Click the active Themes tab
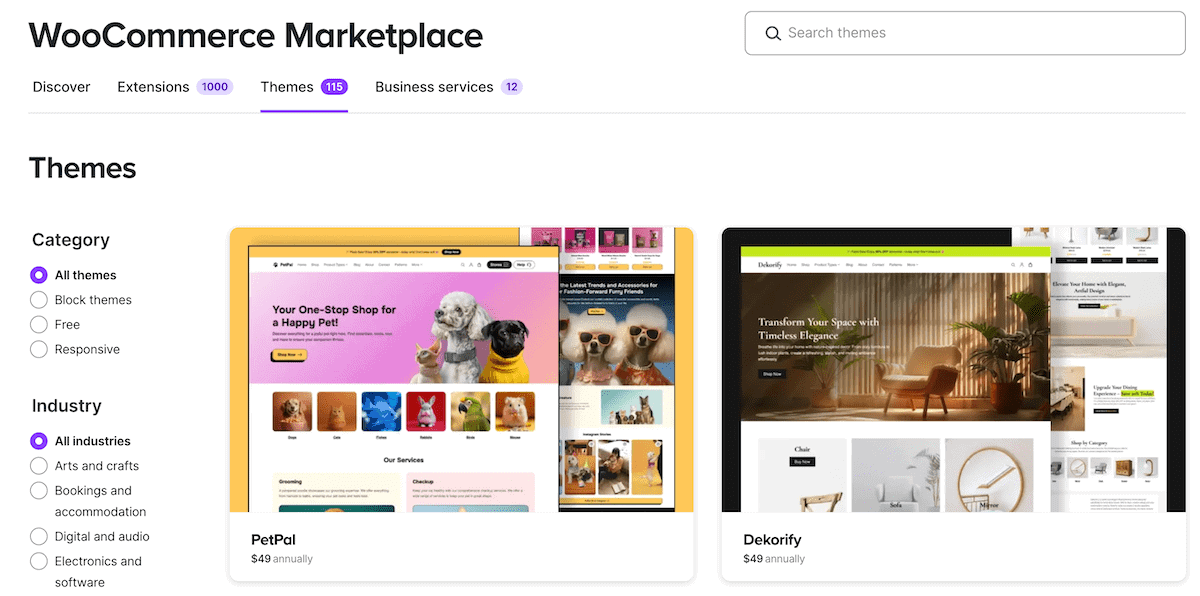 coord(285,87)
